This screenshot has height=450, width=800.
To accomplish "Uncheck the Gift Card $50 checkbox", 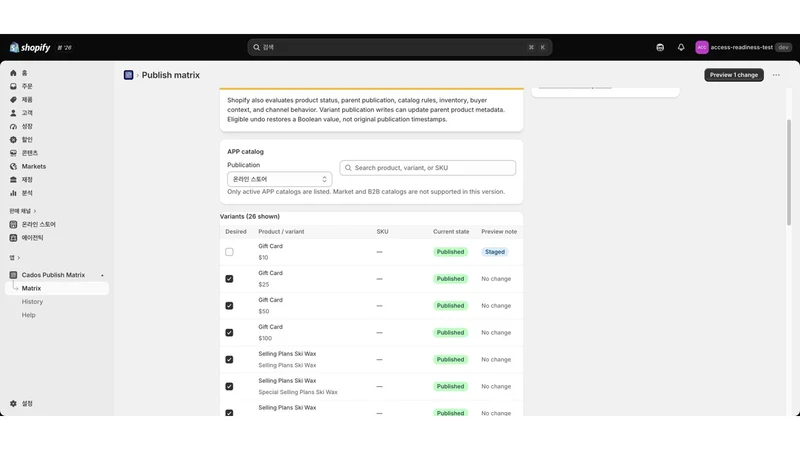I will click(x=229, y=306).
